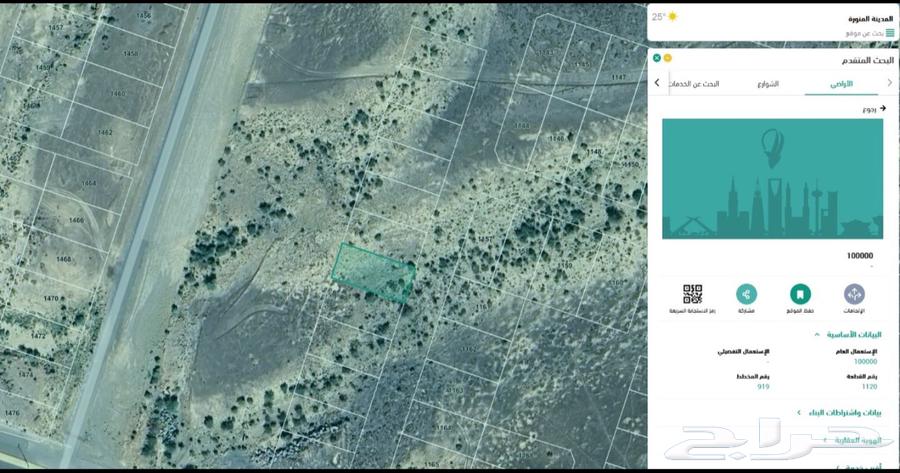Click the yellow minimize panel button
Viewport: 900px width, 473px height.
668,58
